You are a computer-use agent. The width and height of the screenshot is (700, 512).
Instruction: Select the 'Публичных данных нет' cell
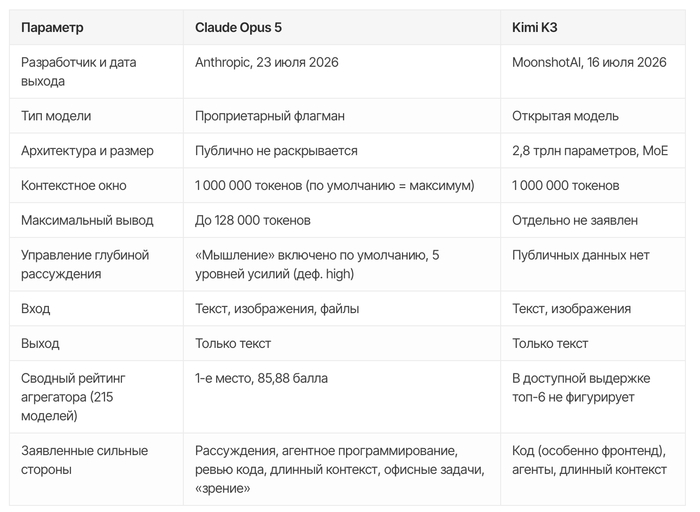580,255
